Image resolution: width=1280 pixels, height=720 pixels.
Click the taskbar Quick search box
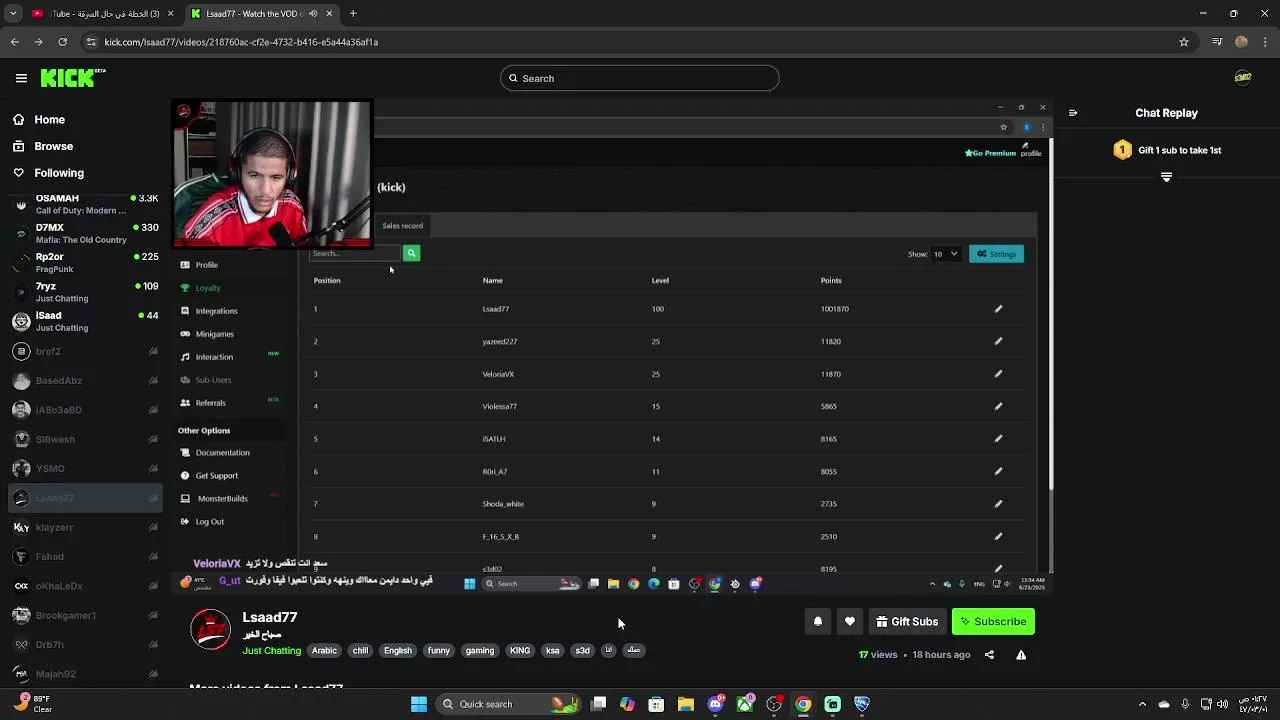[x=510, y=704]
